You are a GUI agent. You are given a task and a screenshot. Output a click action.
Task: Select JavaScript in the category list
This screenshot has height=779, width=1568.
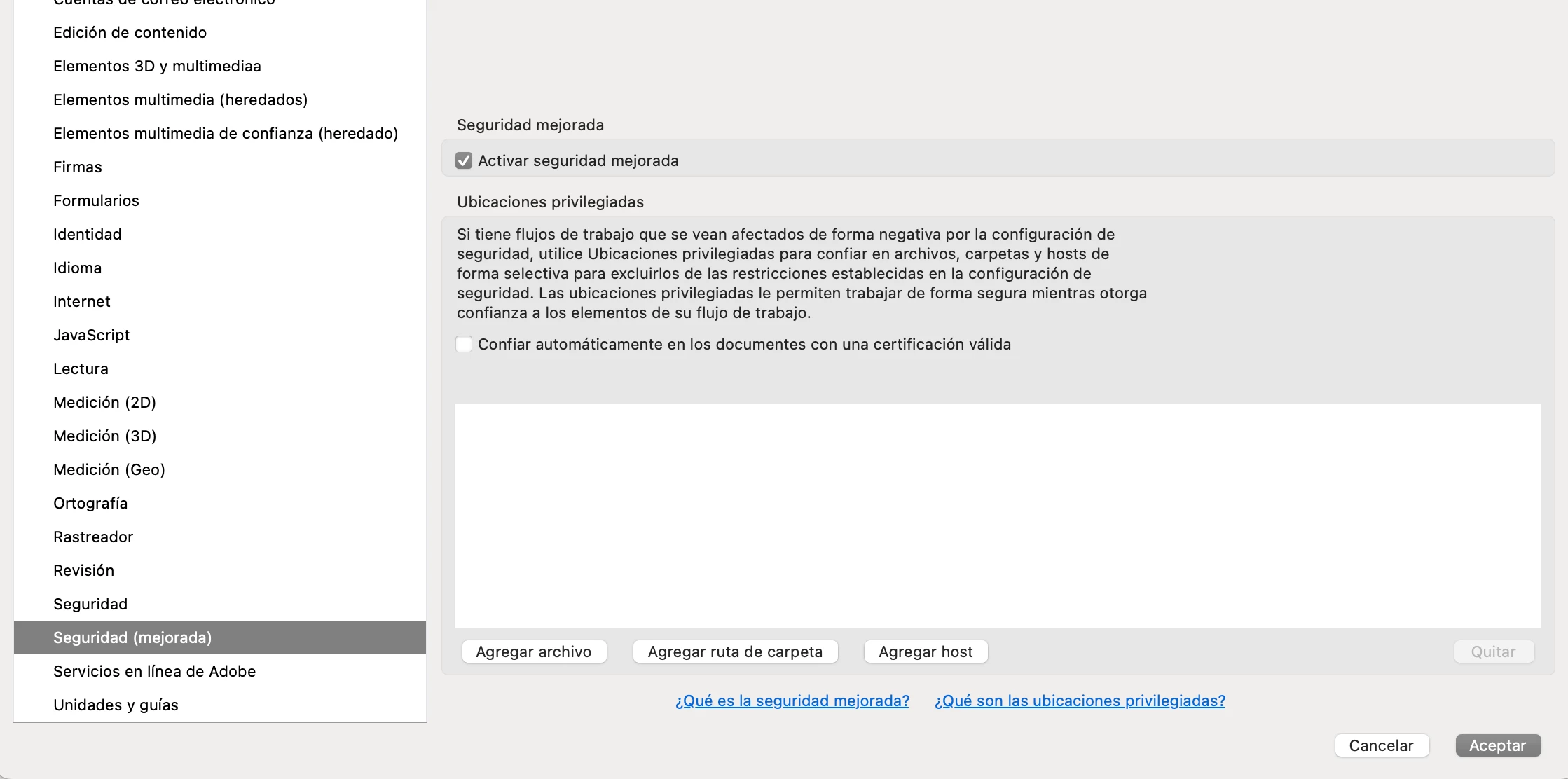point(91,335)
